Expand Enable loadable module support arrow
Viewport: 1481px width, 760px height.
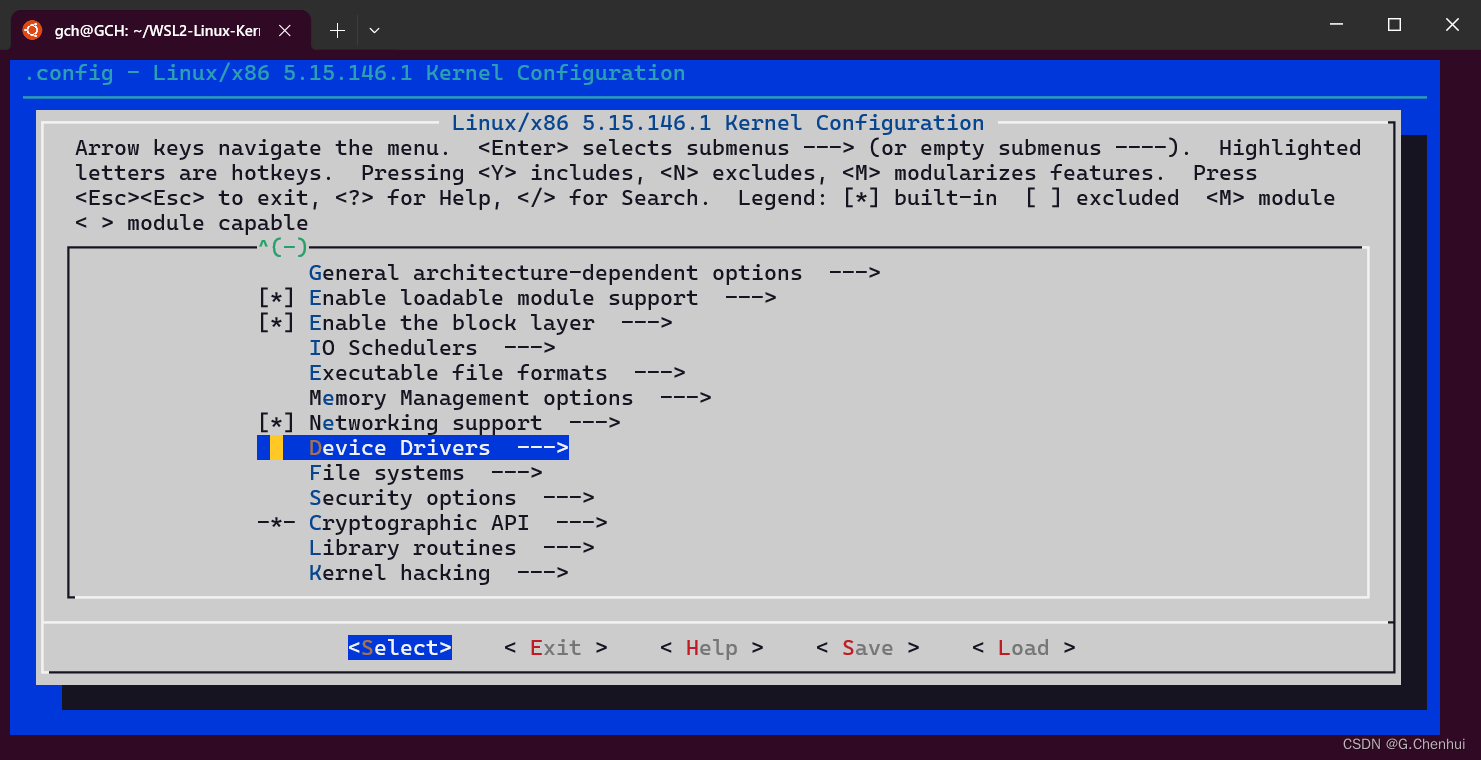(x=751, y=298)
